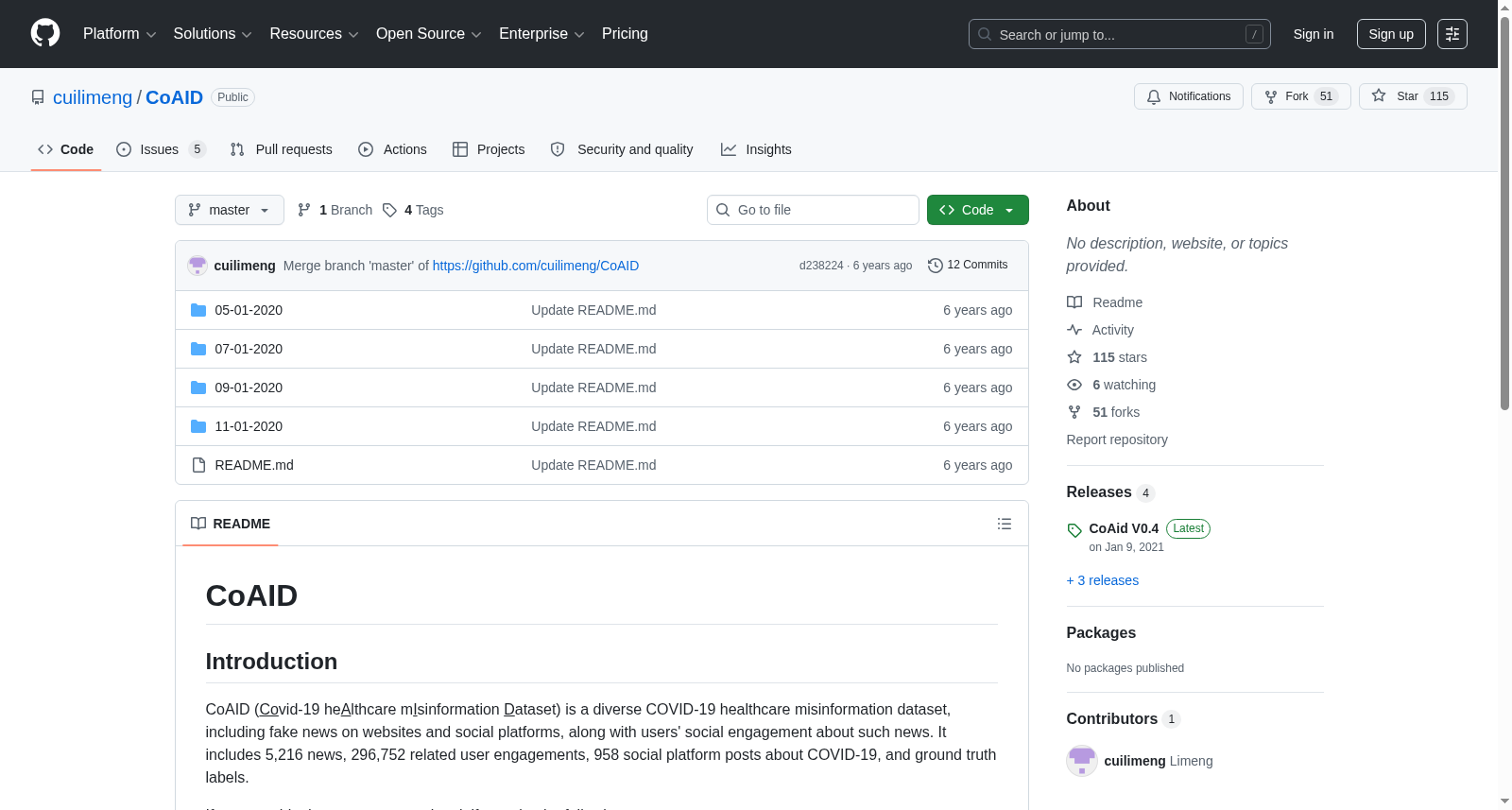This screenshot has width=1512, height=810.
Task: Open the README.md file
Action: (254, 465)
